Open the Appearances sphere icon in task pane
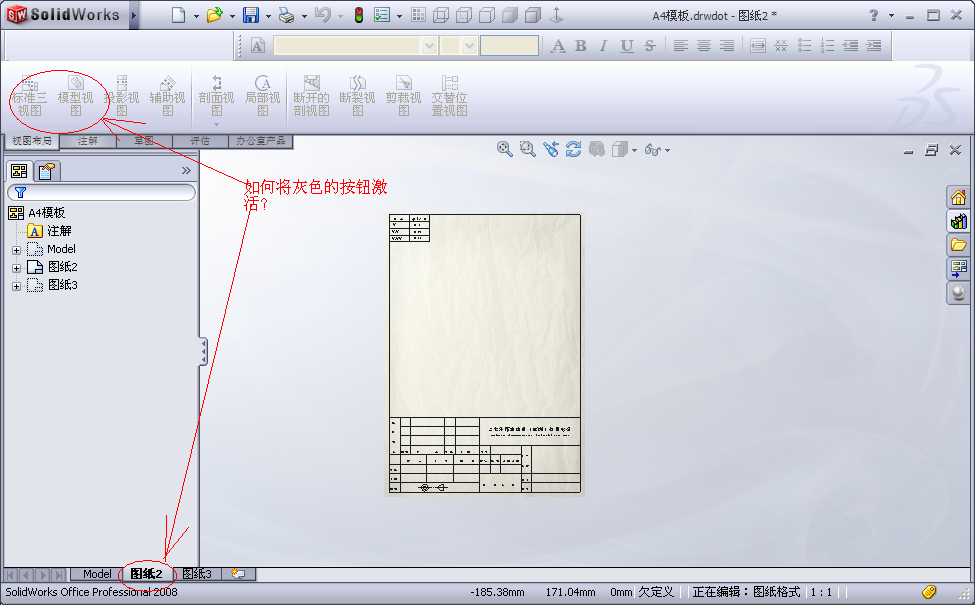This screenshot has height=605, width=975. click(958, 292)
